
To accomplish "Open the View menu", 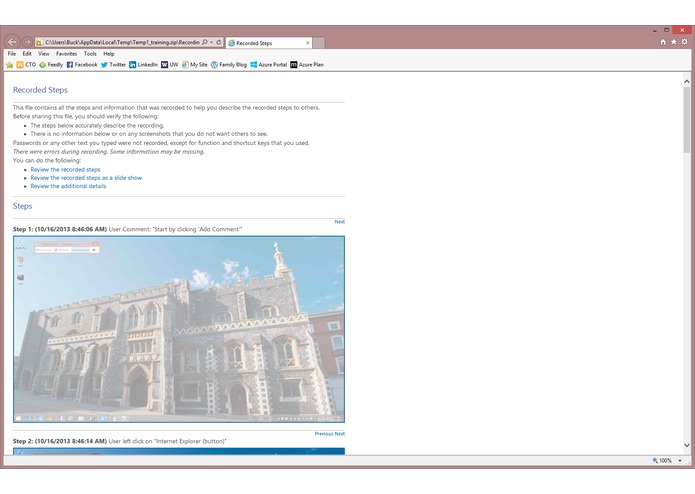I will pyautogui.click(x=43, y=54).
